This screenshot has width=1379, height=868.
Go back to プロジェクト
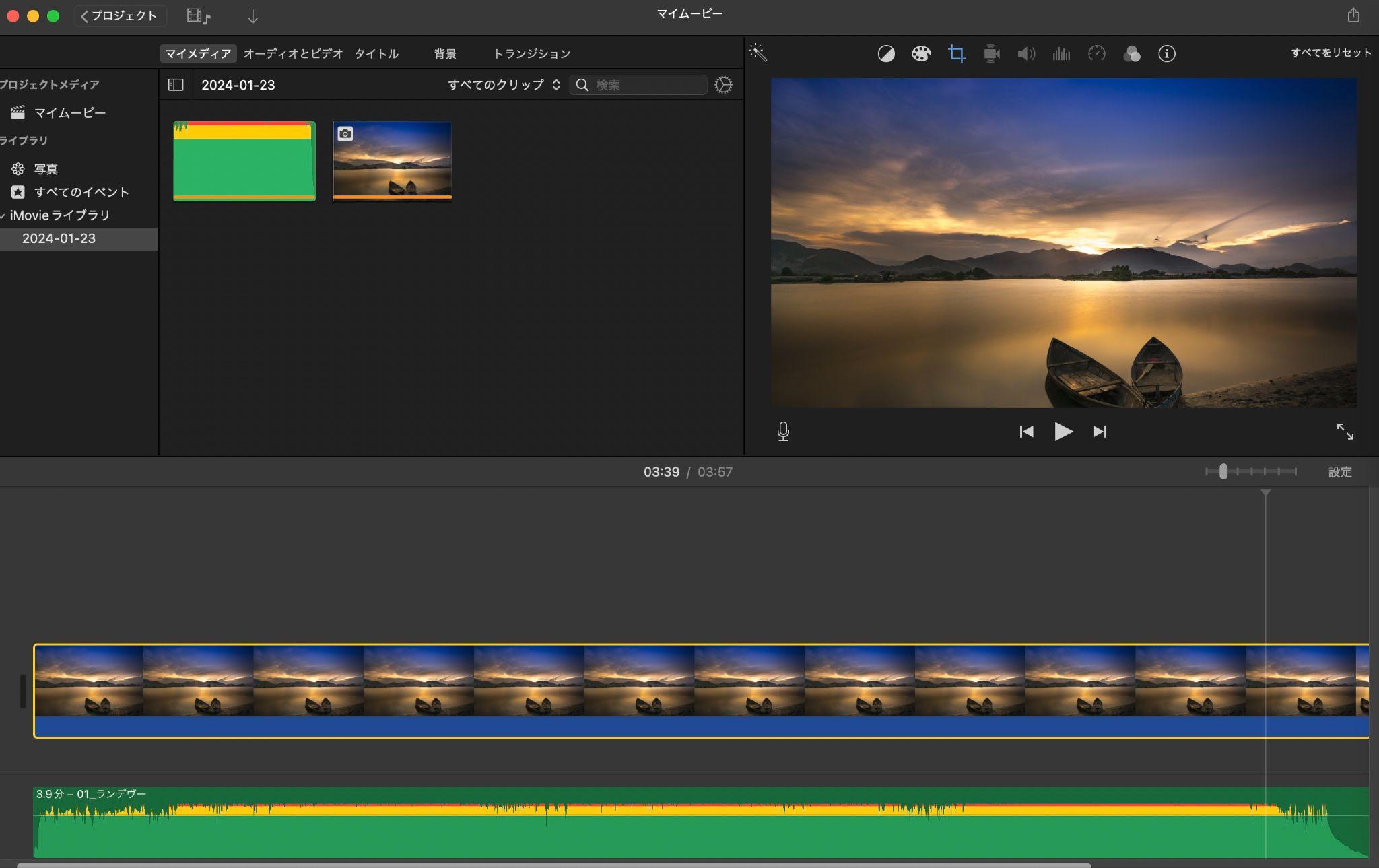tap(119, 15)
